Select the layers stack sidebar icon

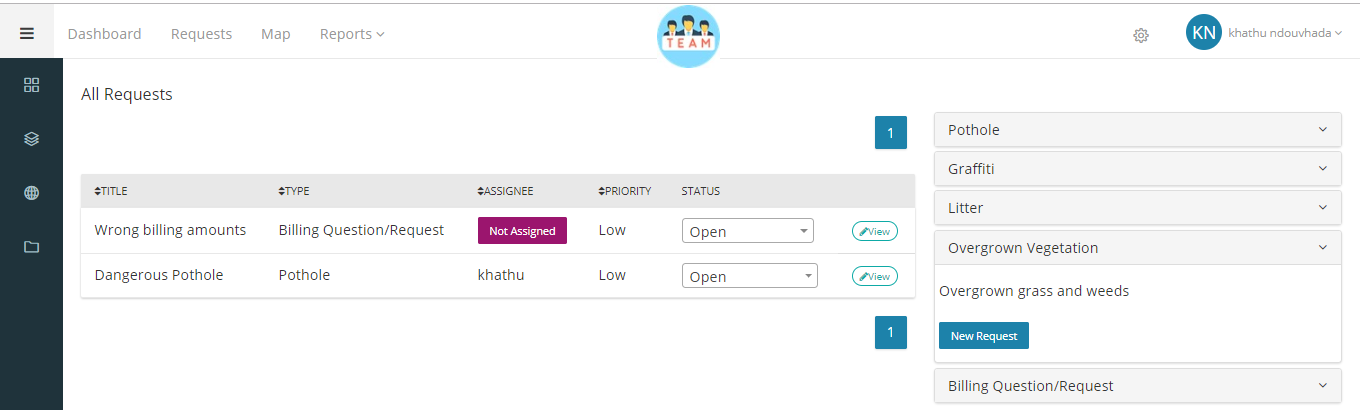tap(31, 139)
